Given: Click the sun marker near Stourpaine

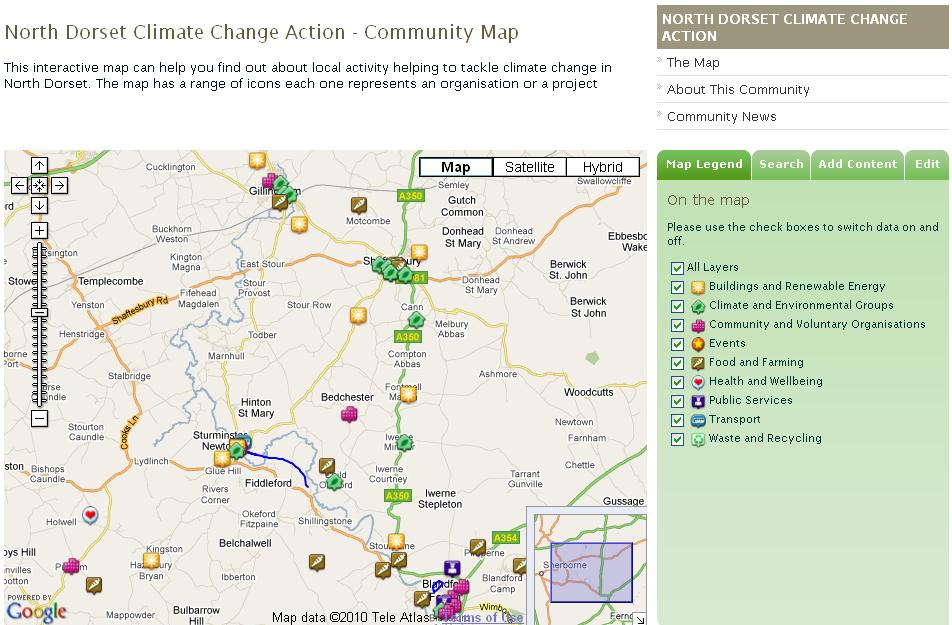Looking at the screenshot, I should (x=396, y=541).
